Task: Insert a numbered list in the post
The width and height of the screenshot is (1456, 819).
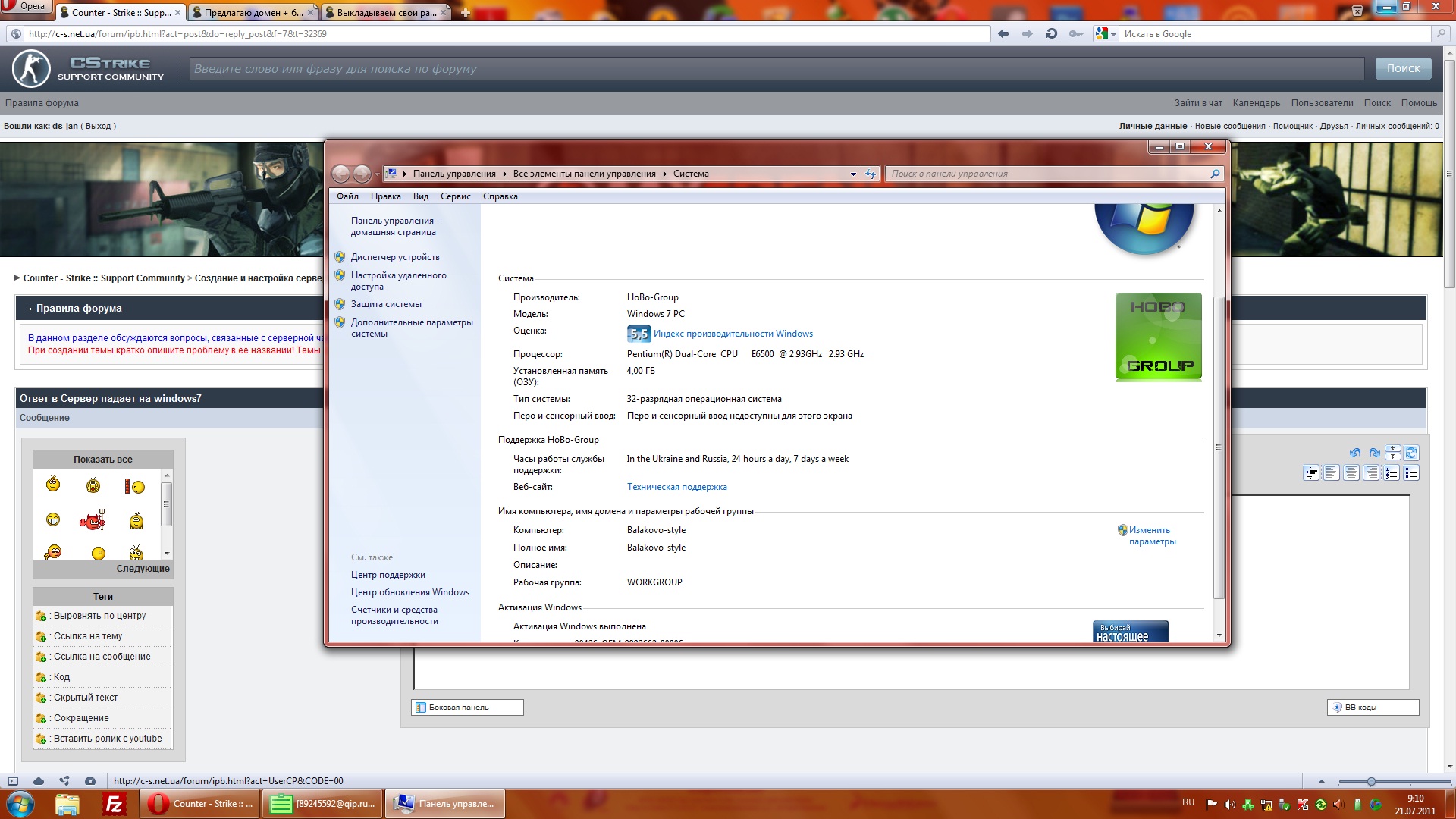Action: click(x=1392, y=473)
